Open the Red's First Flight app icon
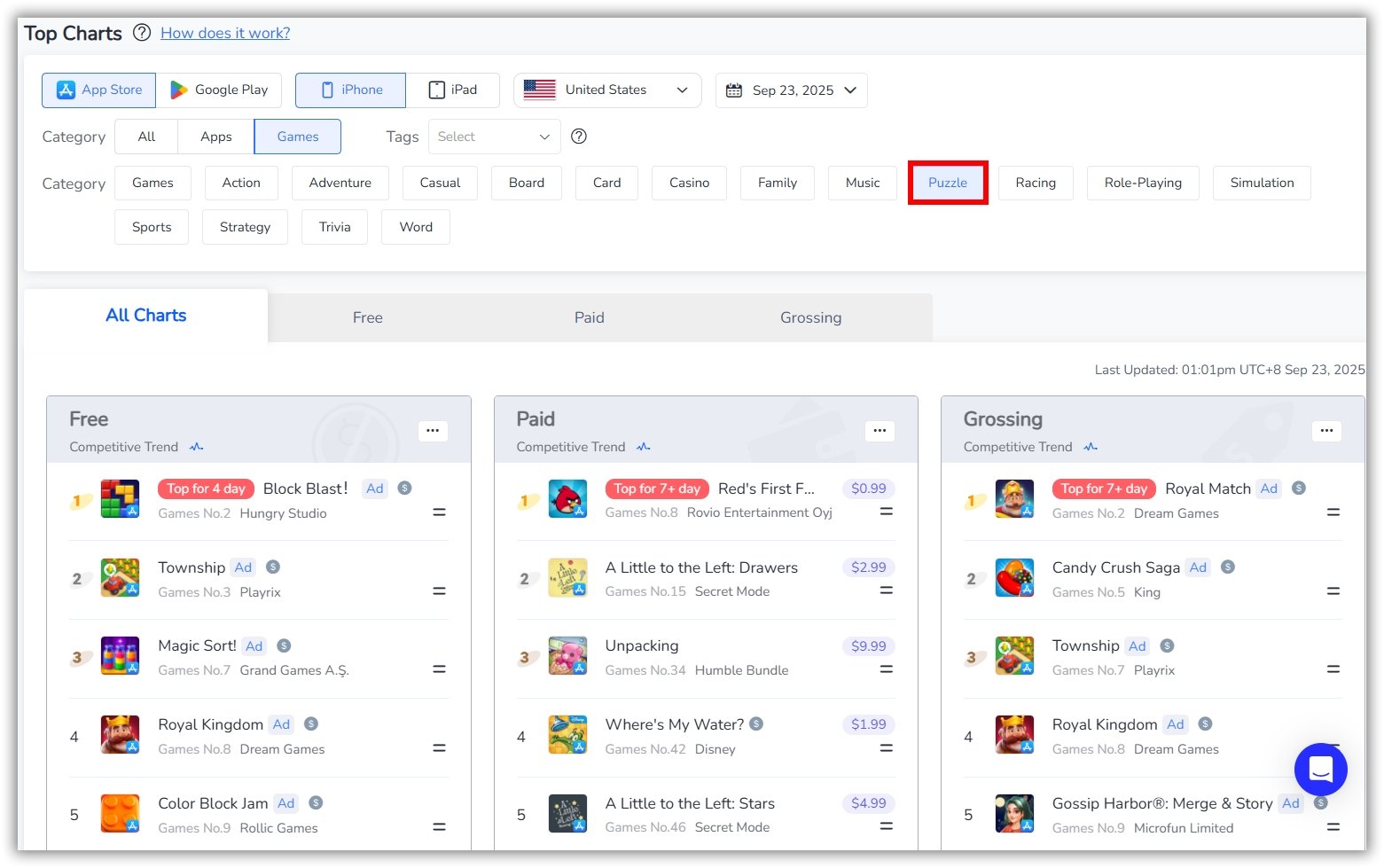The height and width of the screenshot is (868, 1384). point(567,499)
